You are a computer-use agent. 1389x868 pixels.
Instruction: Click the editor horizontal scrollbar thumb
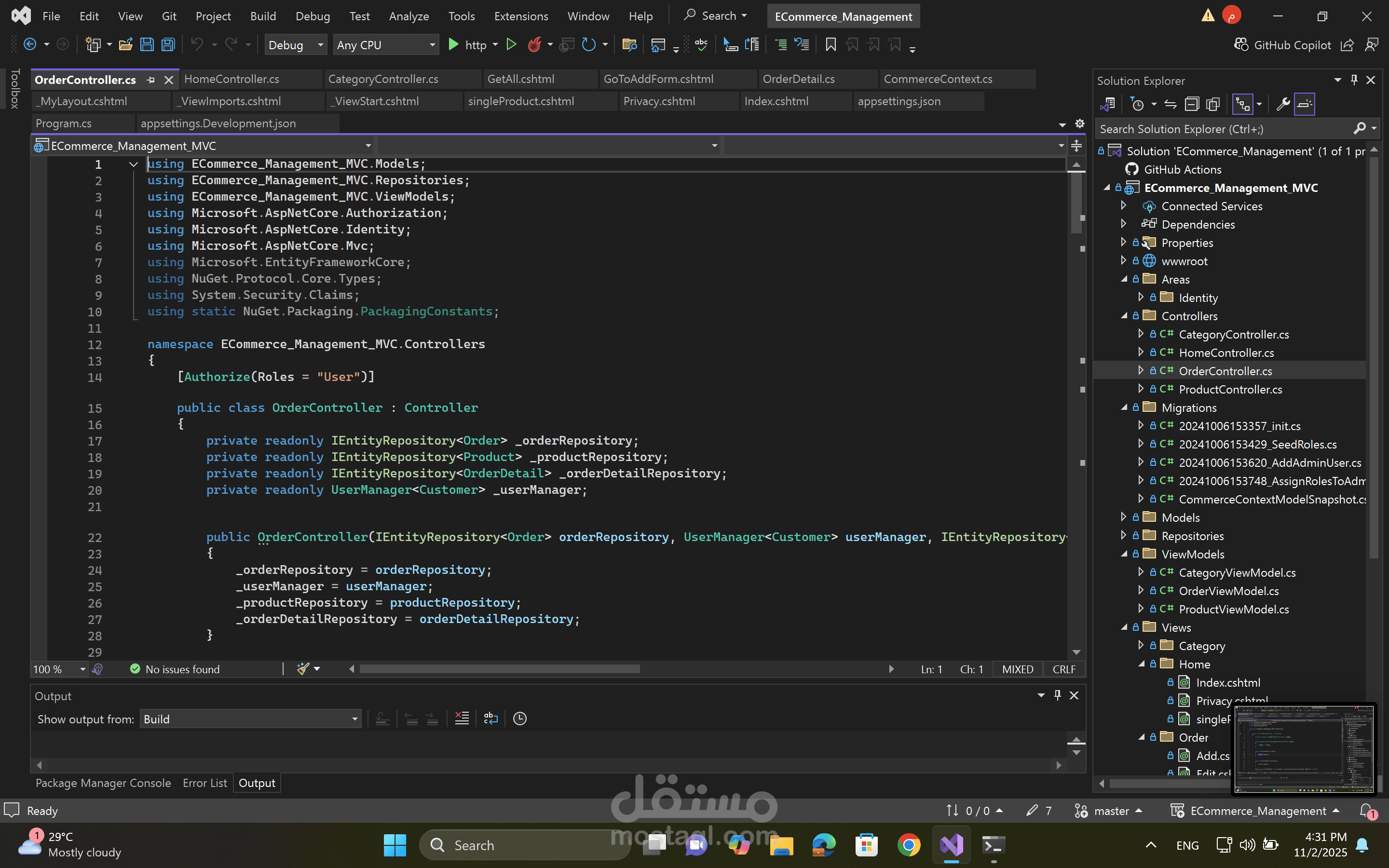(x=499, y=669)
